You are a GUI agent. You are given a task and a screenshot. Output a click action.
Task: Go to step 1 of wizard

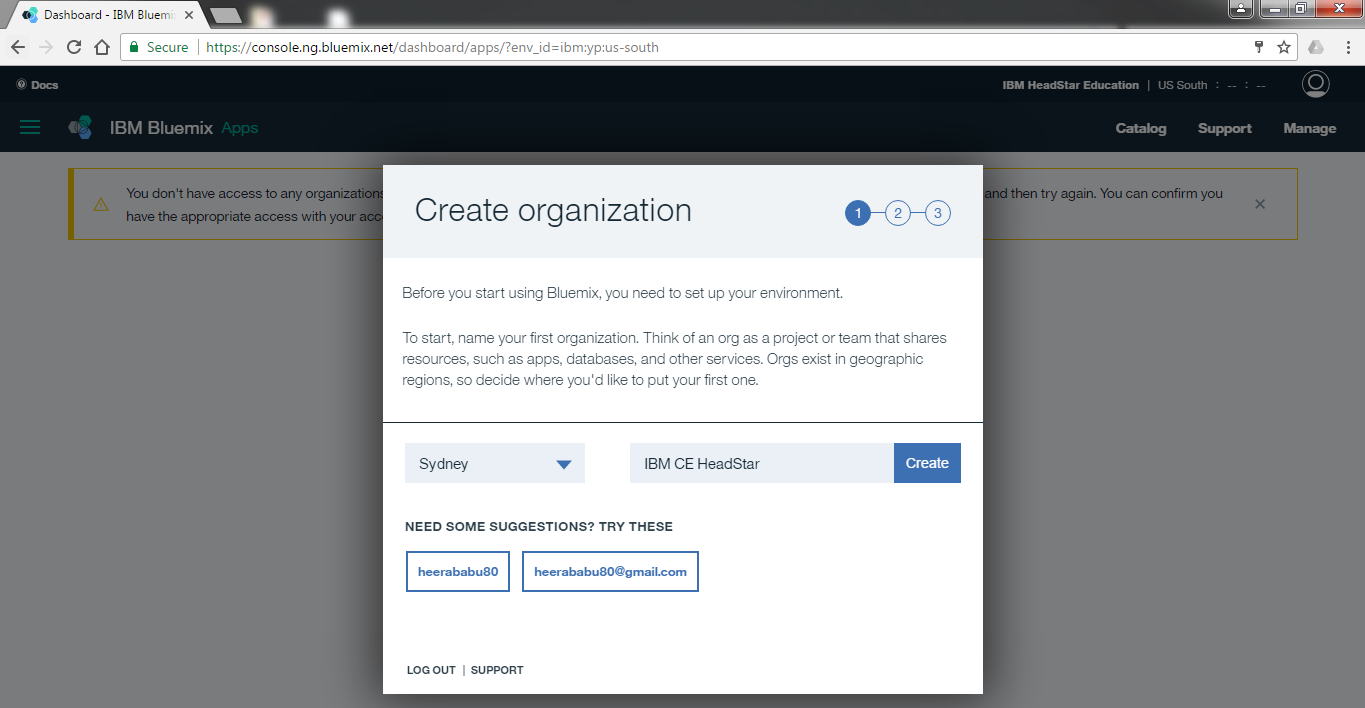858,213
